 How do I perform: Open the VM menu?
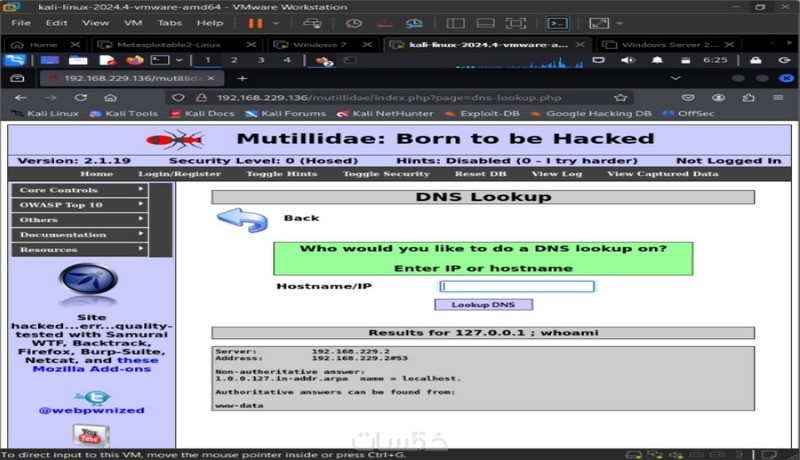pyautogui.click(x=133, y=23)
